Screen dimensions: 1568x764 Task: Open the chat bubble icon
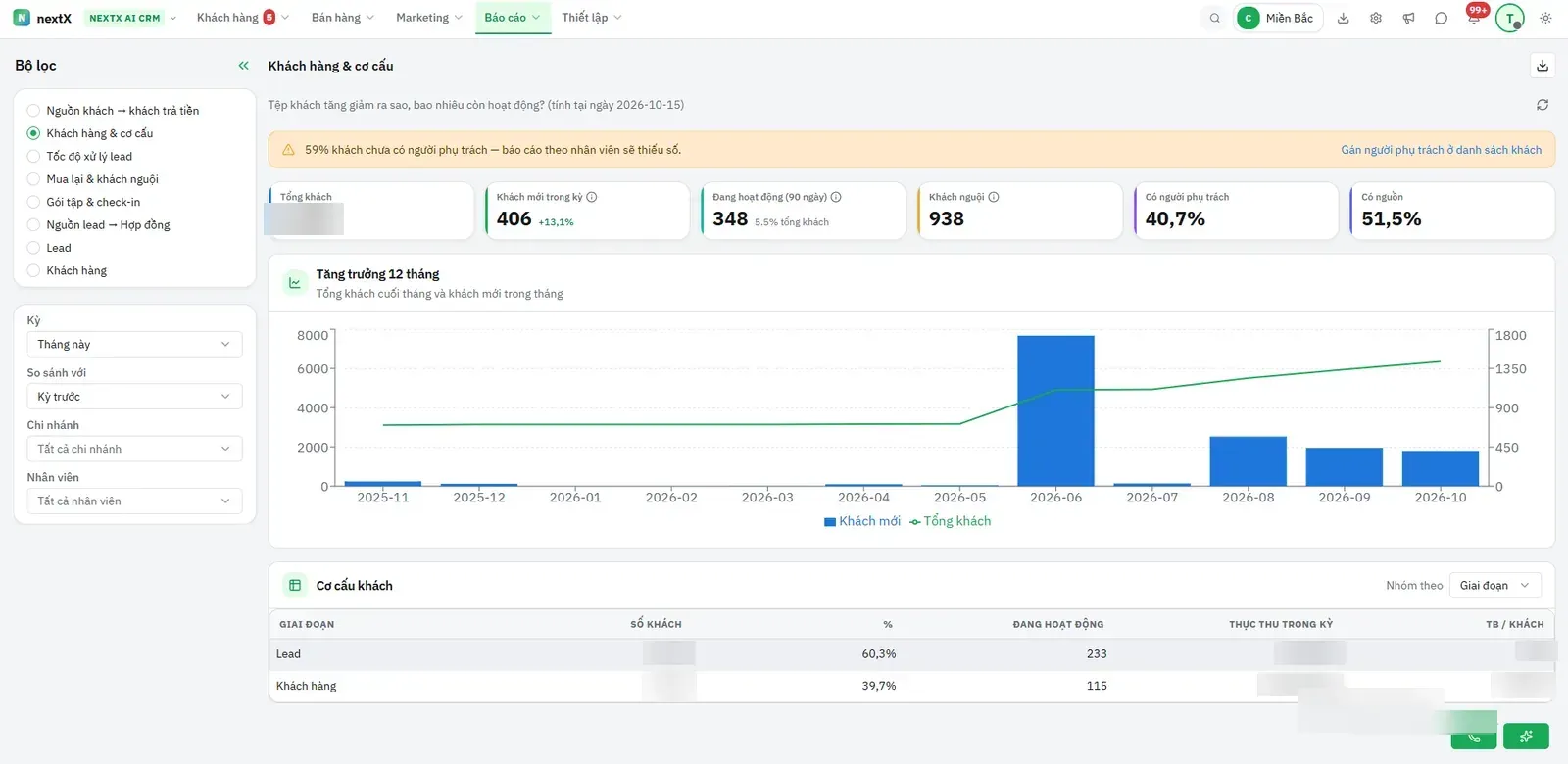coord(1441,18)
